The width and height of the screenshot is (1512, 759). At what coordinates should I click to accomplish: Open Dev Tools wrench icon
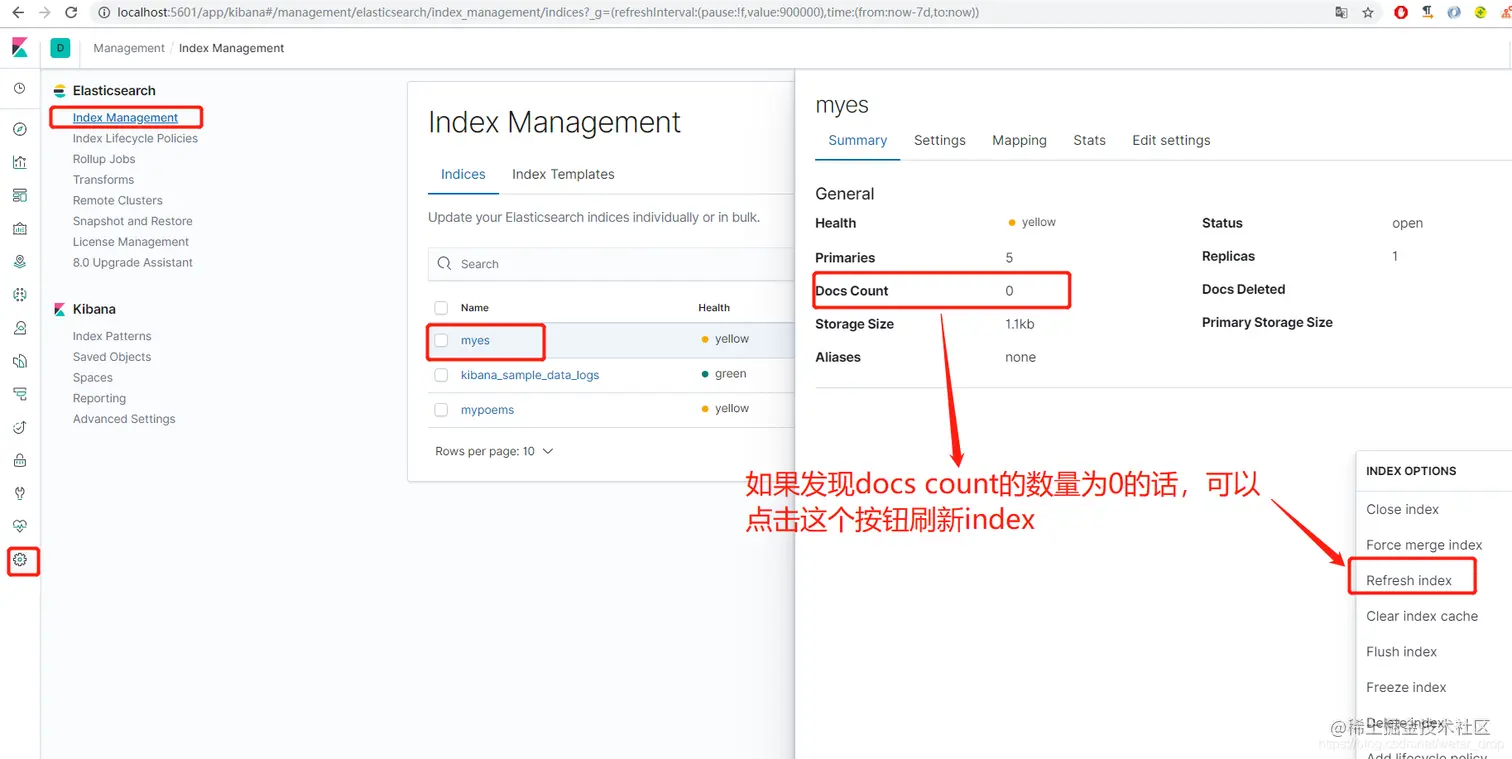coord(19,493)
